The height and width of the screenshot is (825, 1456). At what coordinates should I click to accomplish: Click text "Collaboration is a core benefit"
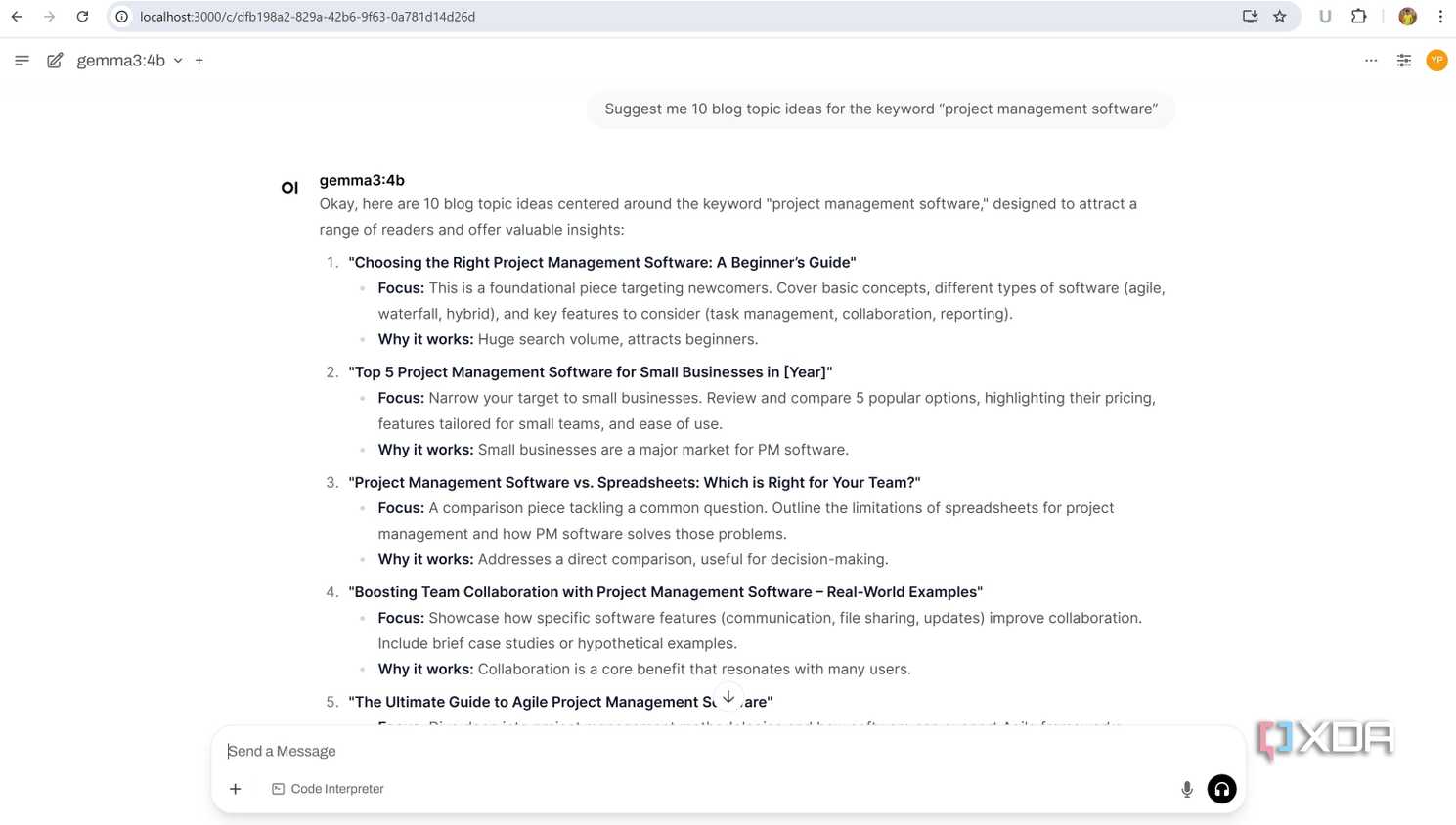coord(582,670)
